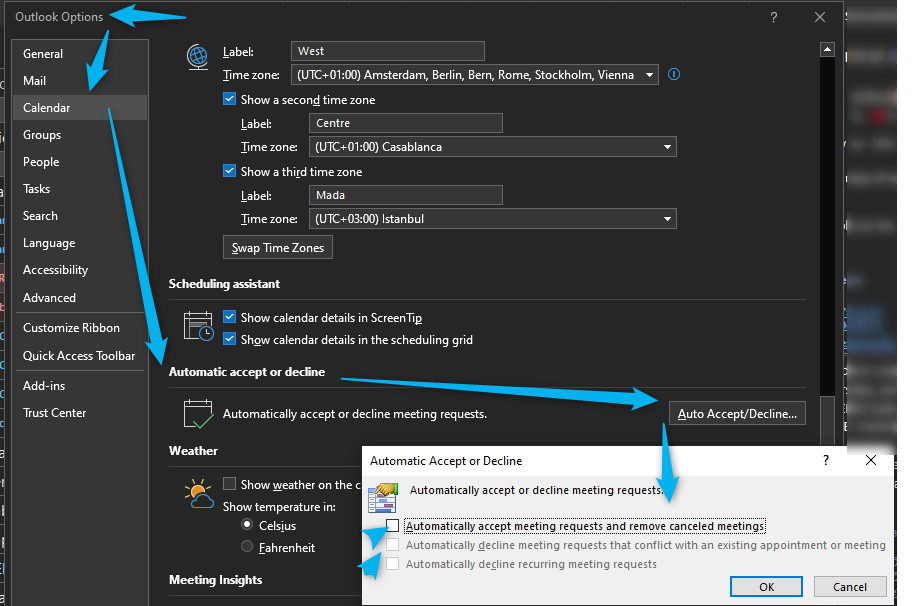This screenshot has width=912, height=606.
Task: Open the Groups options category
Action: coord(80,135)
